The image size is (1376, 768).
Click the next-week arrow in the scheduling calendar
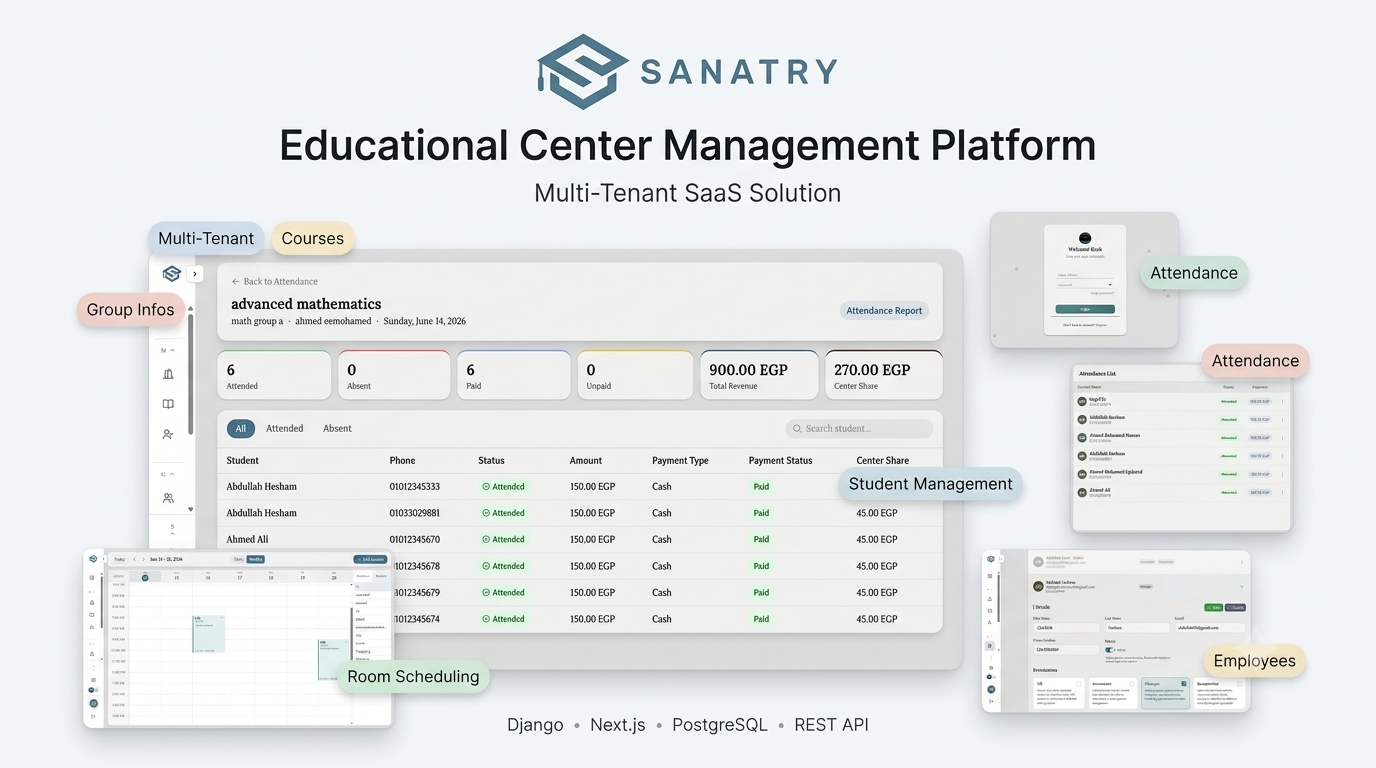click(143, 559)
